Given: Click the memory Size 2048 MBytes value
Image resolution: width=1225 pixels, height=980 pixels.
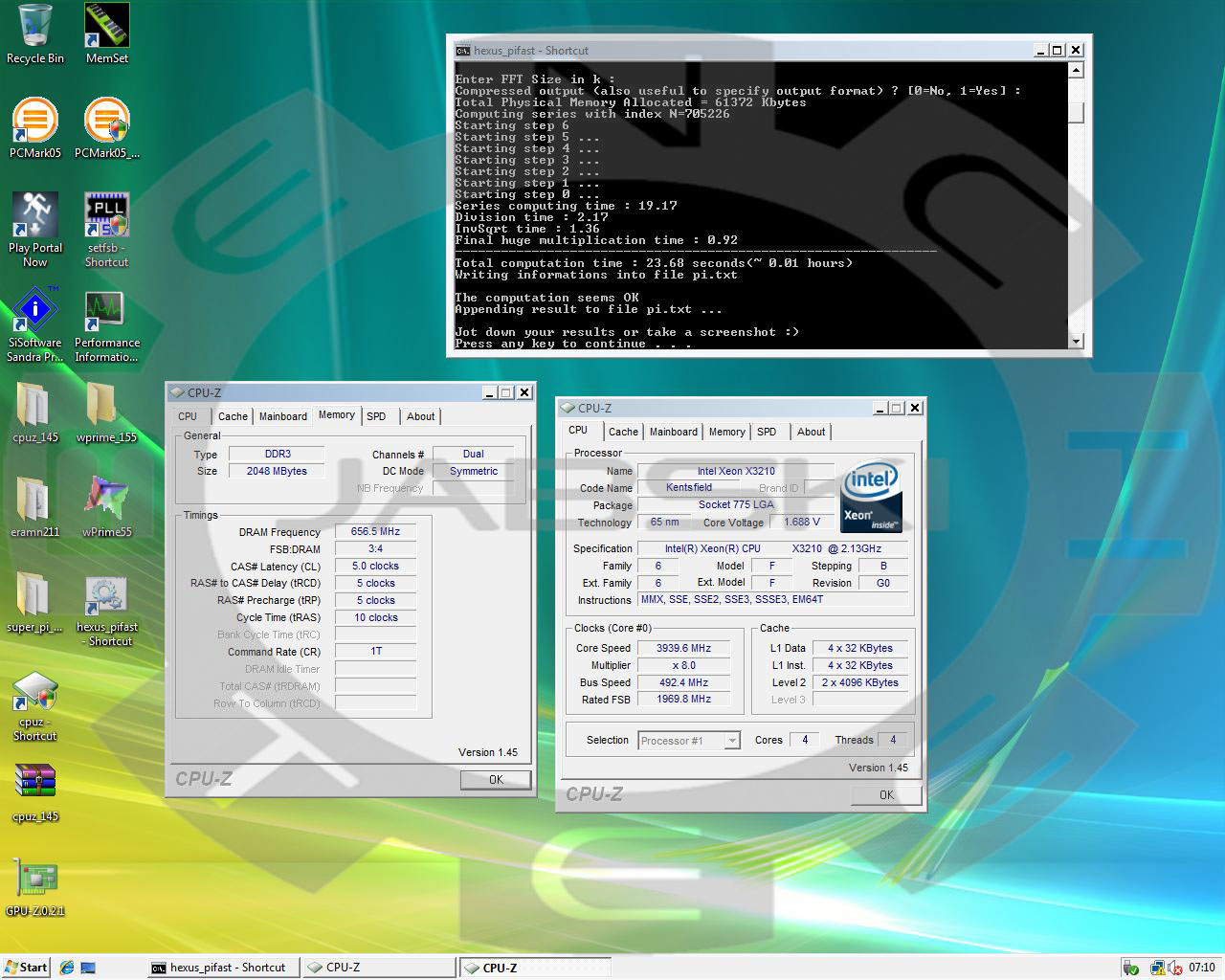Looking at the screenshot, I should pyautogui.click(x=277, y=471).
